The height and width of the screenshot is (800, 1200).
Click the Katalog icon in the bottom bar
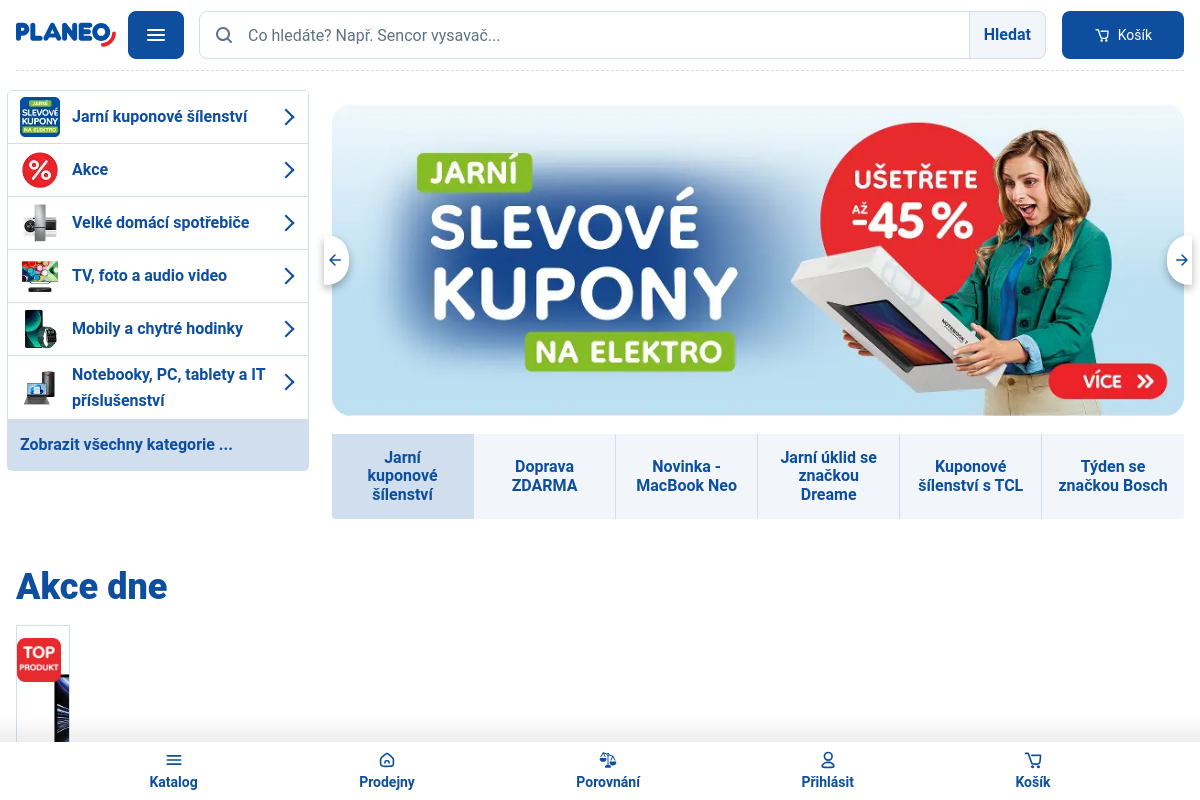click(x=174, y=761)
